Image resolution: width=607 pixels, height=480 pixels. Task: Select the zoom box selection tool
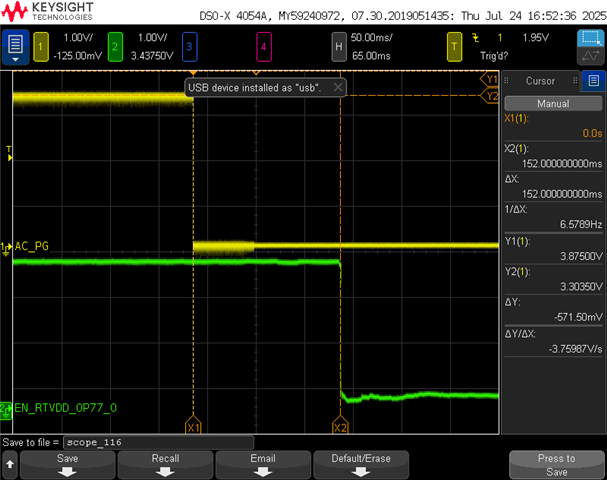coord(590,38)
